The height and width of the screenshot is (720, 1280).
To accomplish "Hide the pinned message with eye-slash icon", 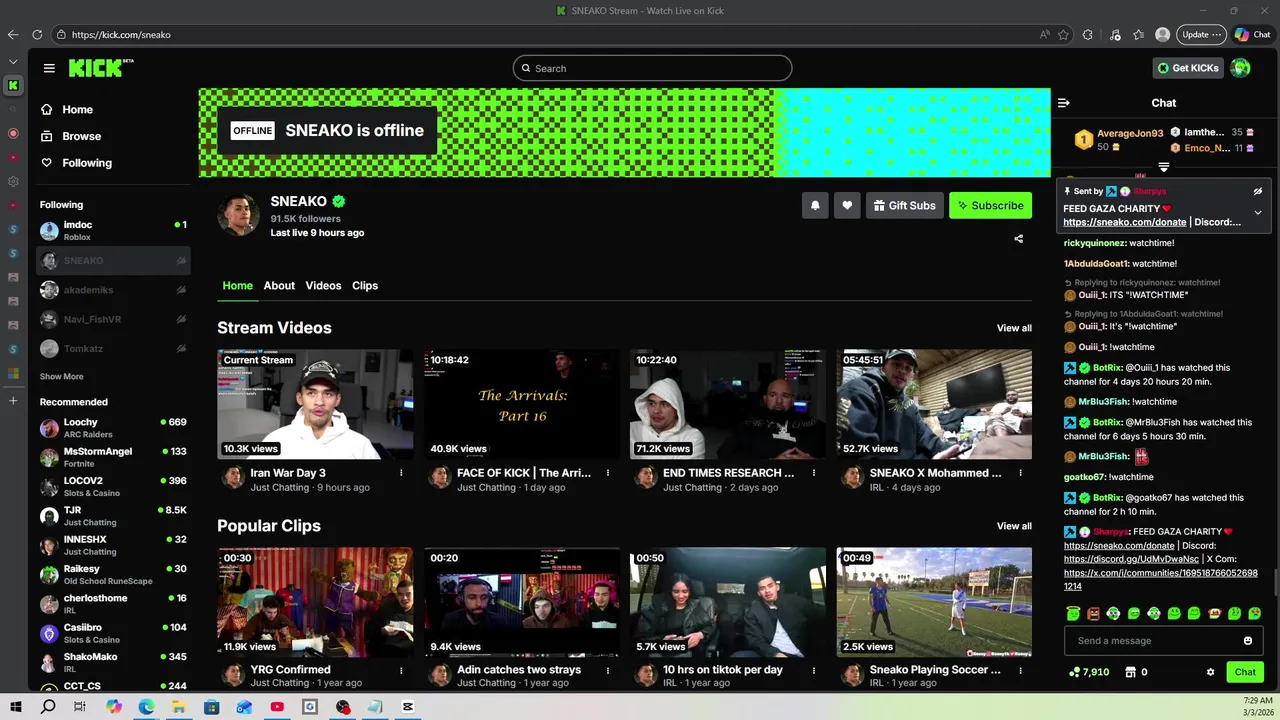I will (1258, 191).
